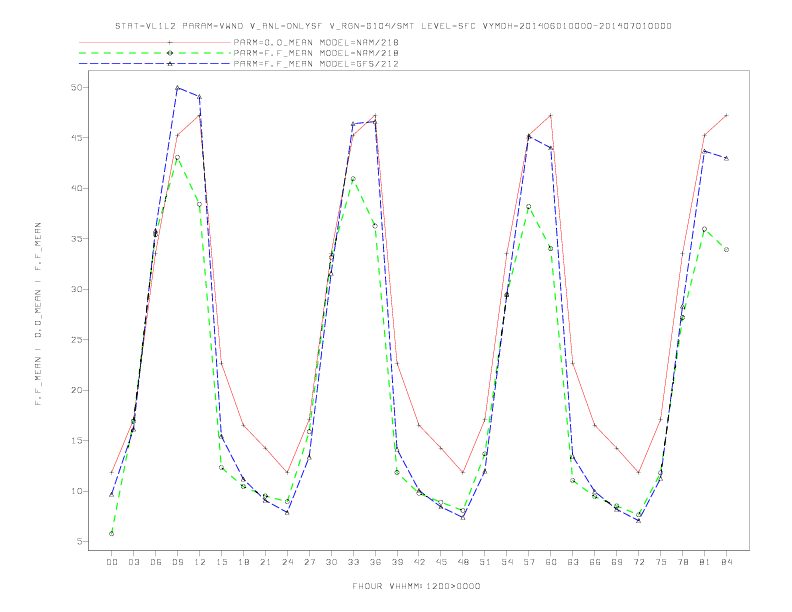792x612 pixels.
Task: Click x-axis tick label 51
Action: [x=485, y=562]
